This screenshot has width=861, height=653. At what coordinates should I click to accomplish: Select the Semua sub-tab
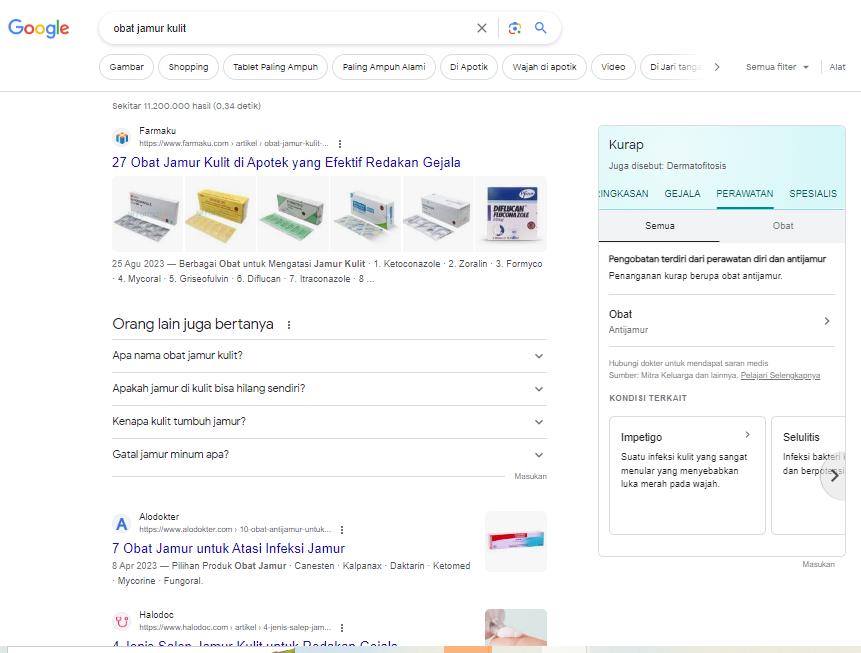pos(659,226)
